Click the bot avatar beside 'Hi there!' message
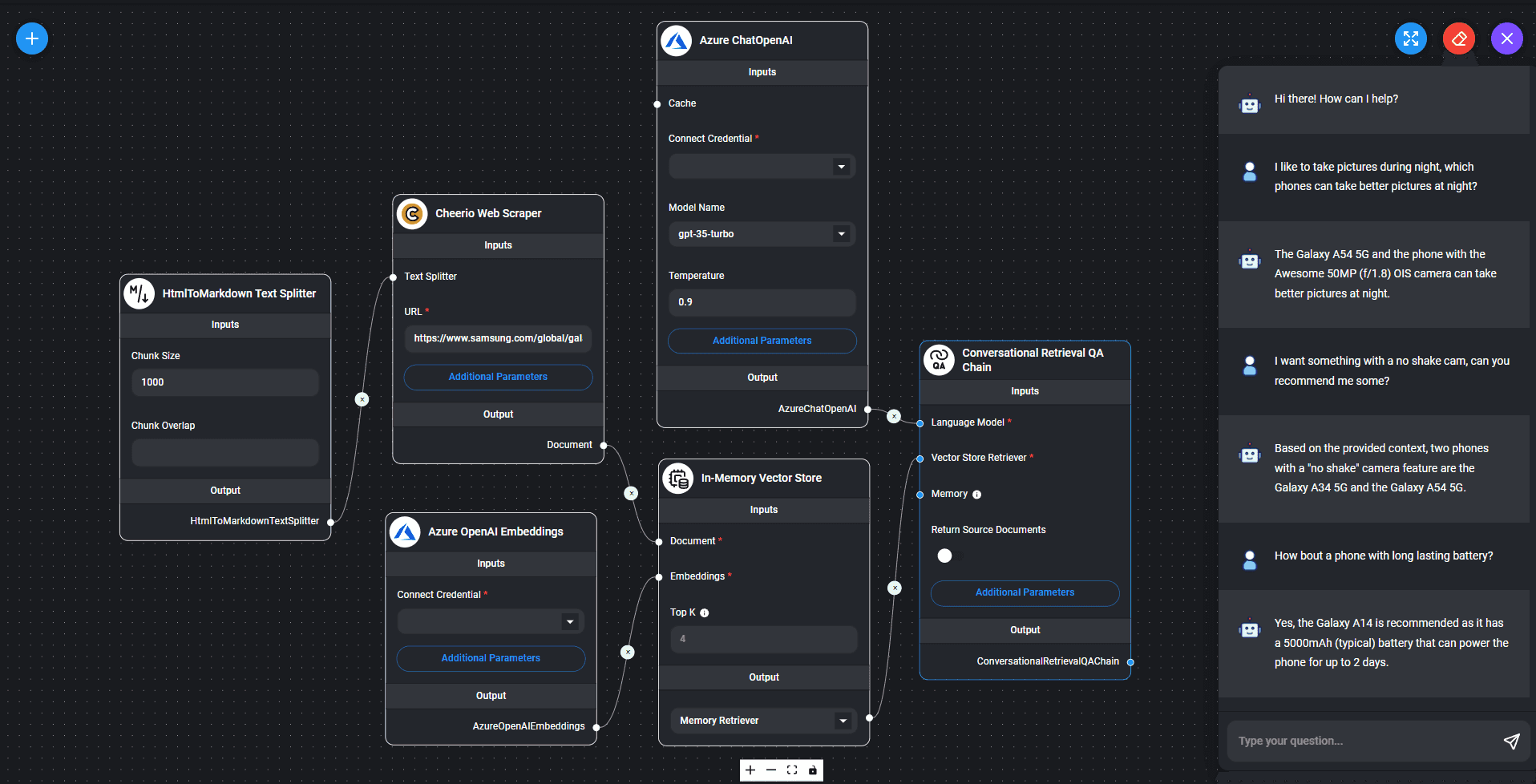The image size is (1536, 784). (1250, 104)
